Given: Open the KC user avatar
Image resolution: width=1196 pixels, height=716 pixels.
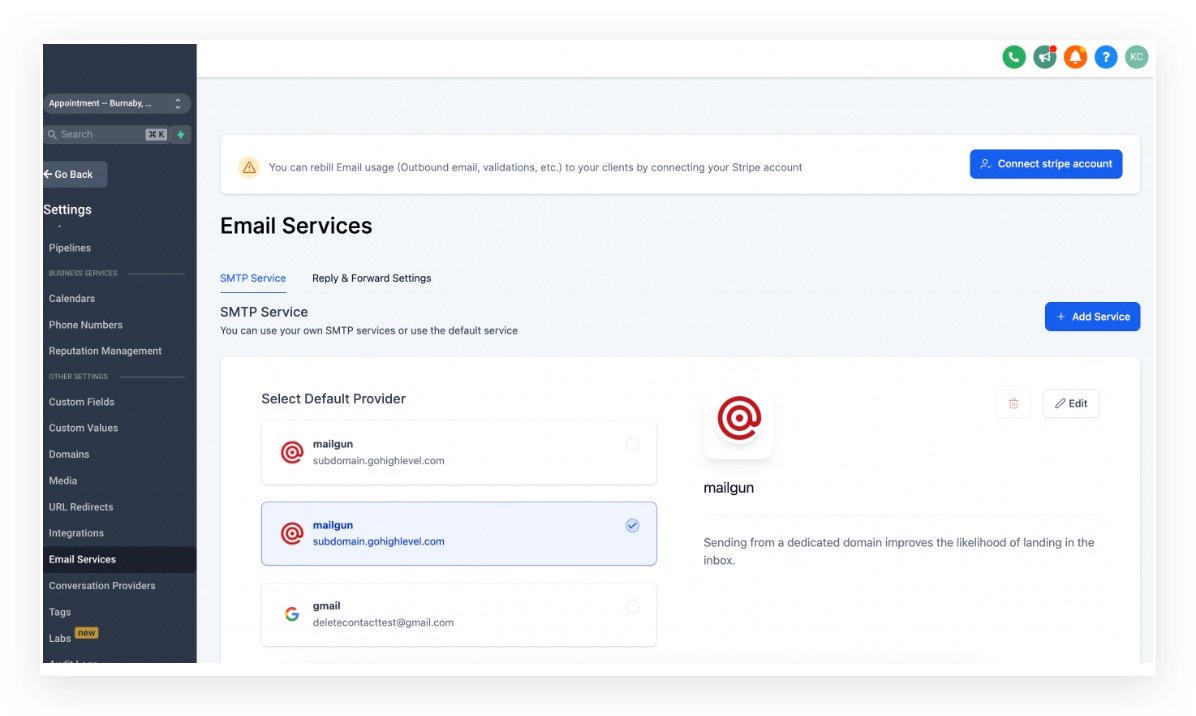Looking at the screenshot, I should coord(1136,57).
